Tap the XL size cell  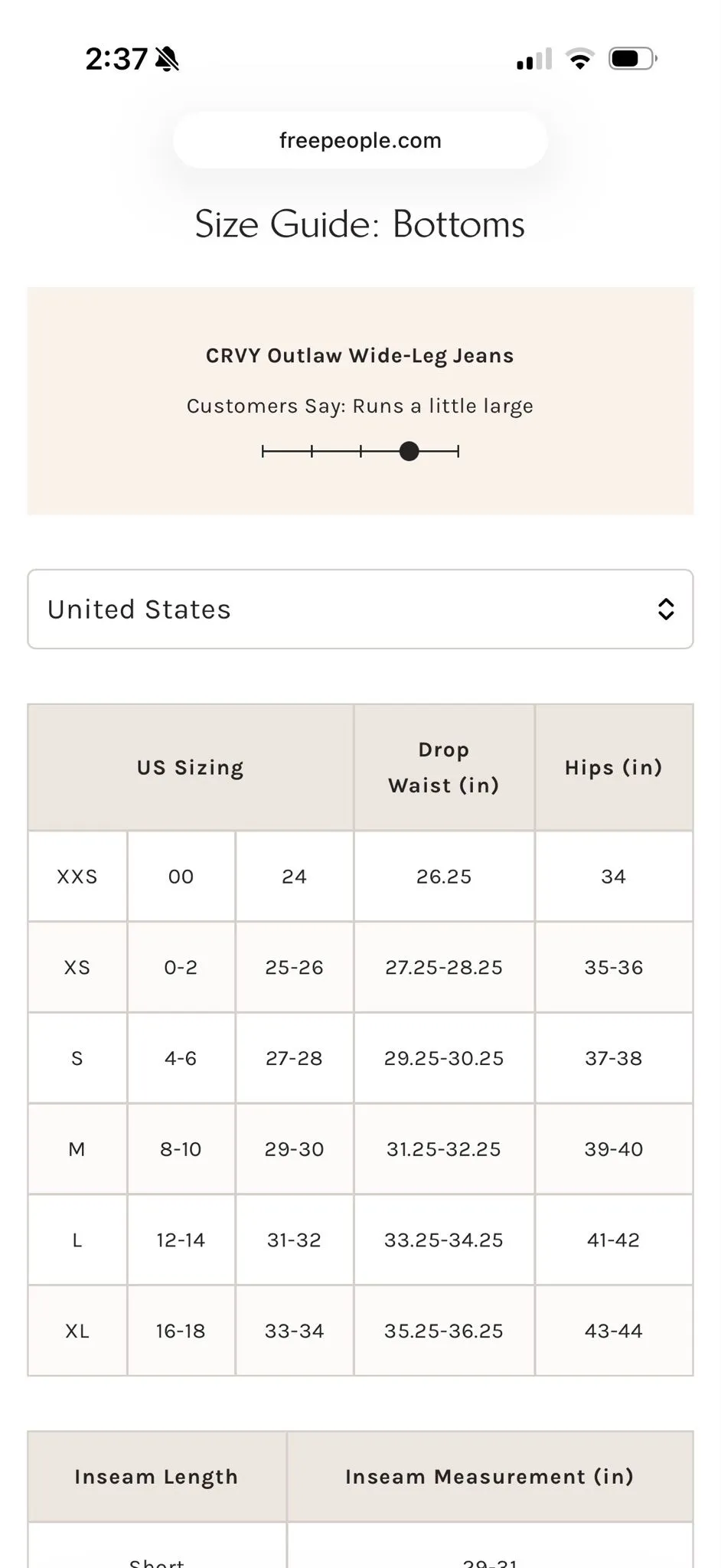77,1331
